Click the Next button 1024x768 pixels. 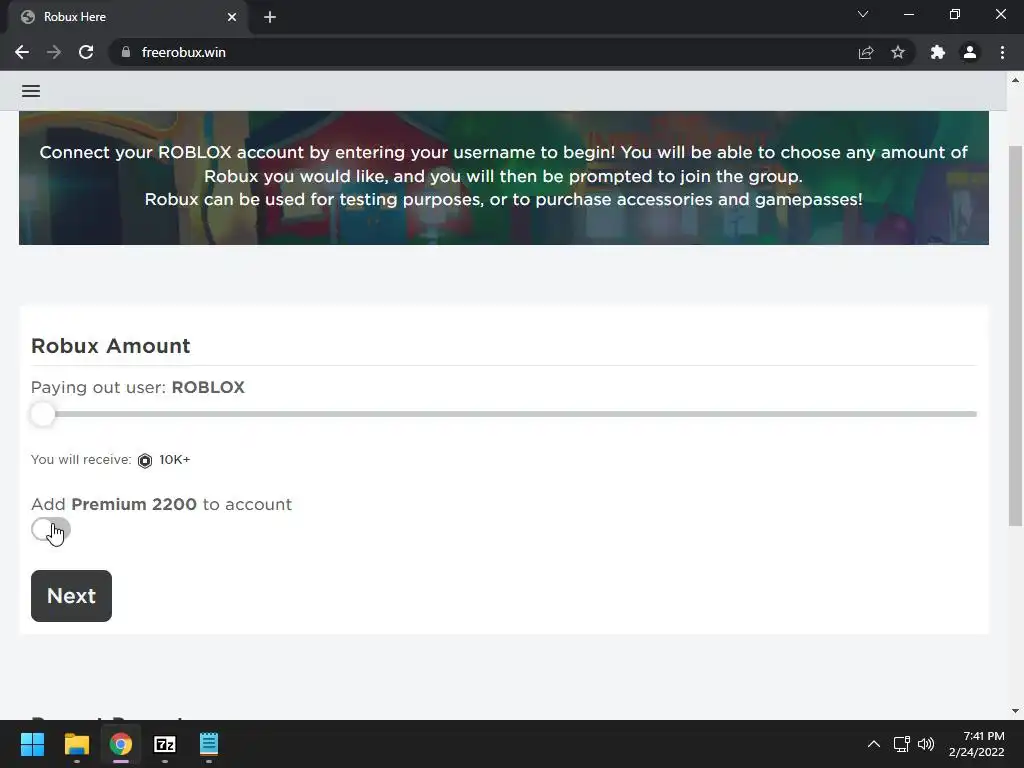(71, 596)
